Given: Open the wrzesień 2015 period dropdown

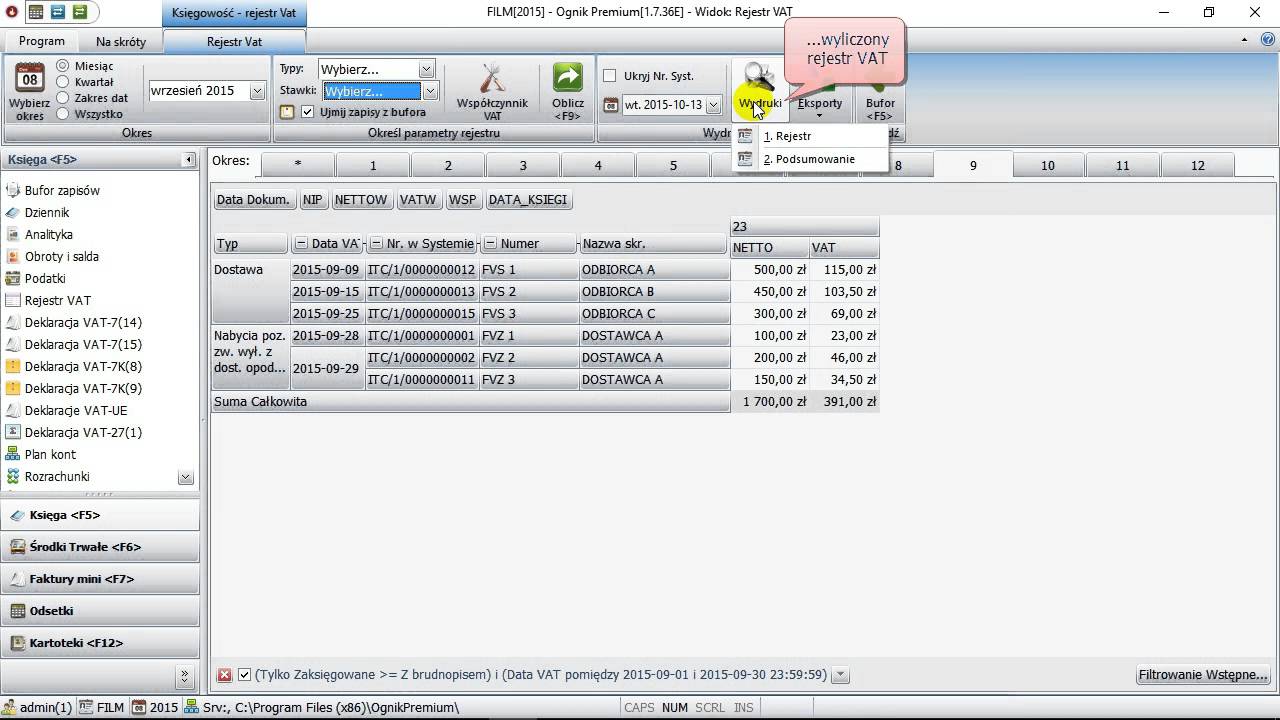Looking at the screenshot, I should (257, 91).
